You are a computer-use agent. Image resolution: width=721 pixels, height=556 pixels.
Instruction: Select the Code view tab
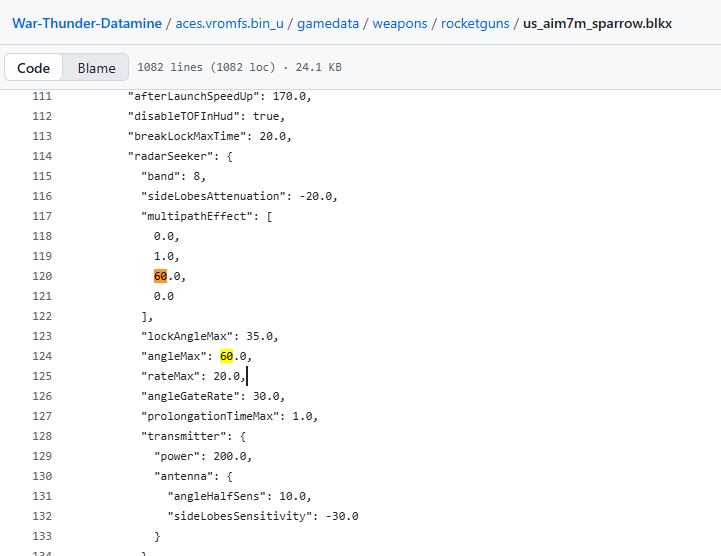tap(33, 68)
